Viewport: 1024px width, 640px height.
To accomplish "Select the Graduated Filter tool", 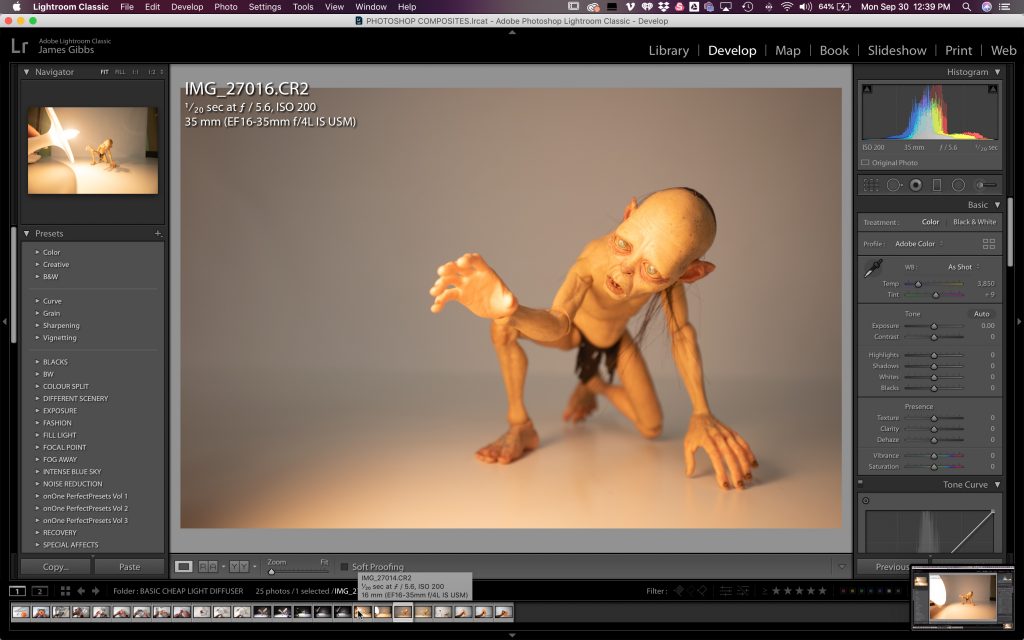I will [936, 185].
